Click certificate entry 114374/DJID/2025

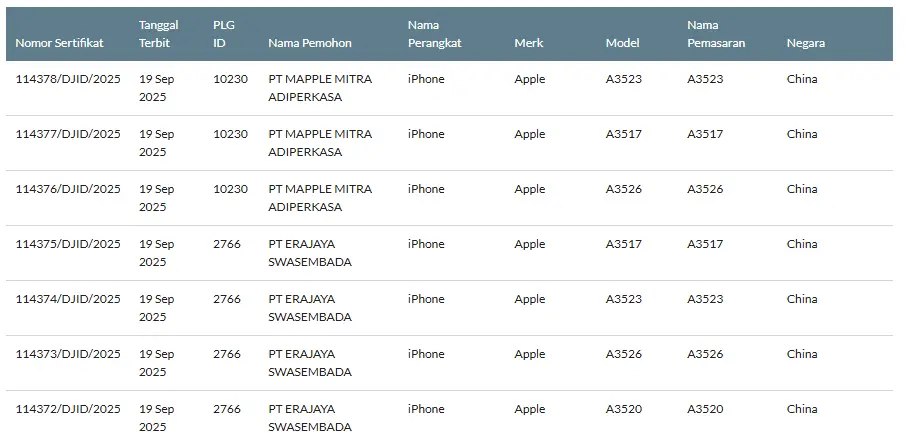[68, 299]
